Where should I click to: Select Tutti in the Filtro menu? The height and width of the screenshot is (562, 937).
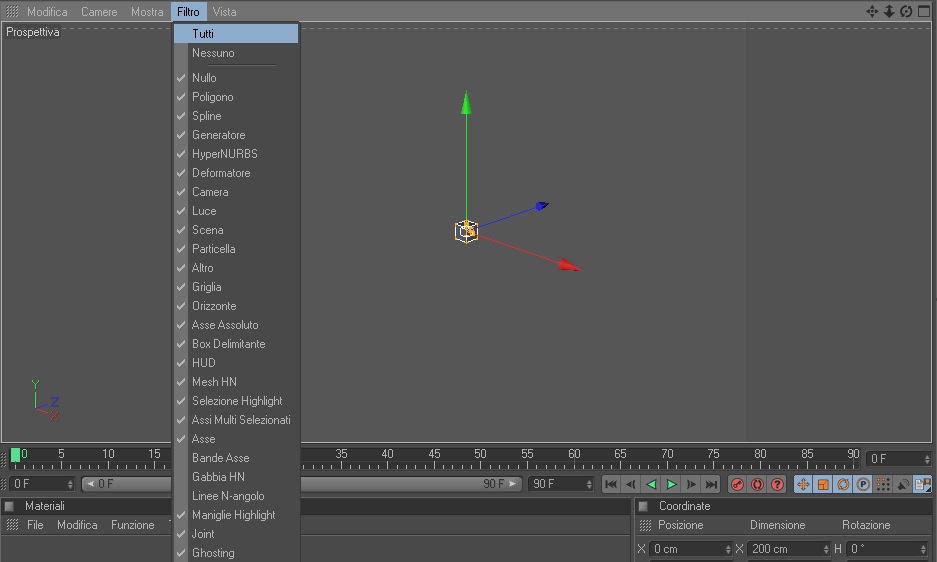pyautogui.click(x=237, y=33)
